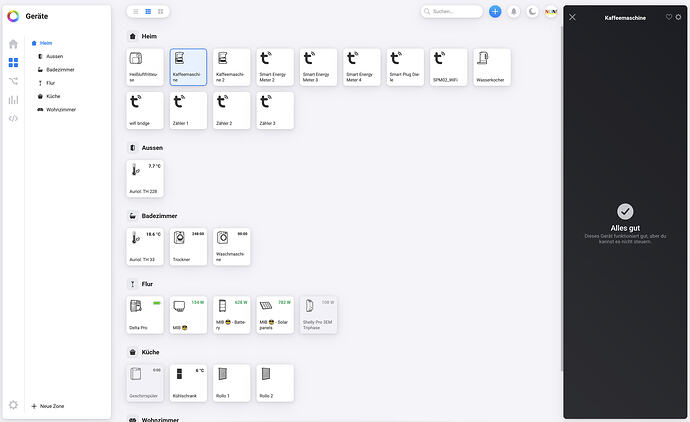Image resolution: width=690 pixels, height=422 pixels.
Task: Close the Kaffeemaschine detail panel
Action: [x=572, y=17]
